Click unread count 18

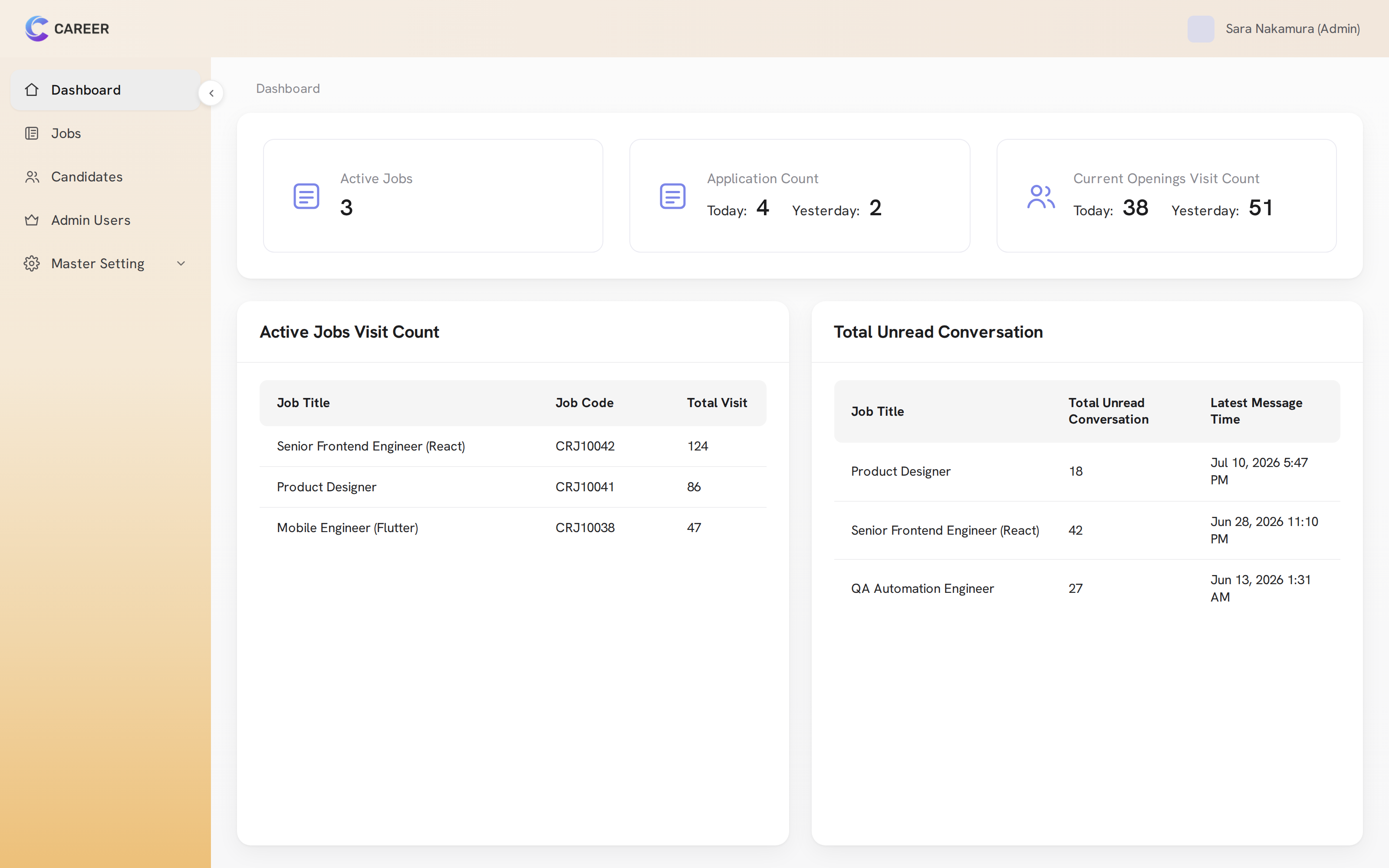(x=1075, y=471)
